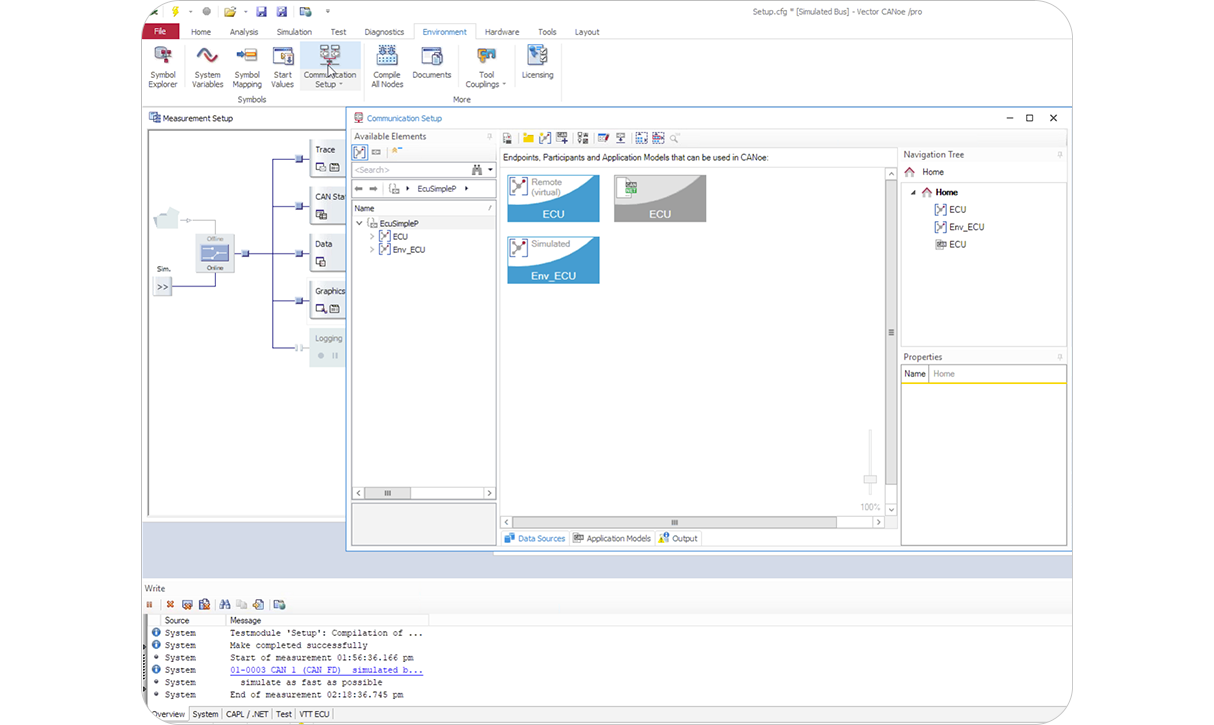Open the quick access toolbar customize dropdown

coord(326,12)
